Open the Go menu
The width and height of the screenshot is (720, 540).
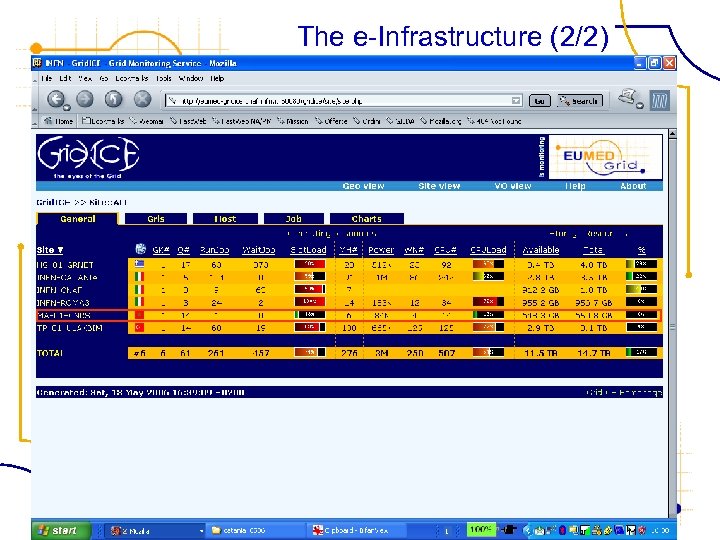[x=104, y=79]
